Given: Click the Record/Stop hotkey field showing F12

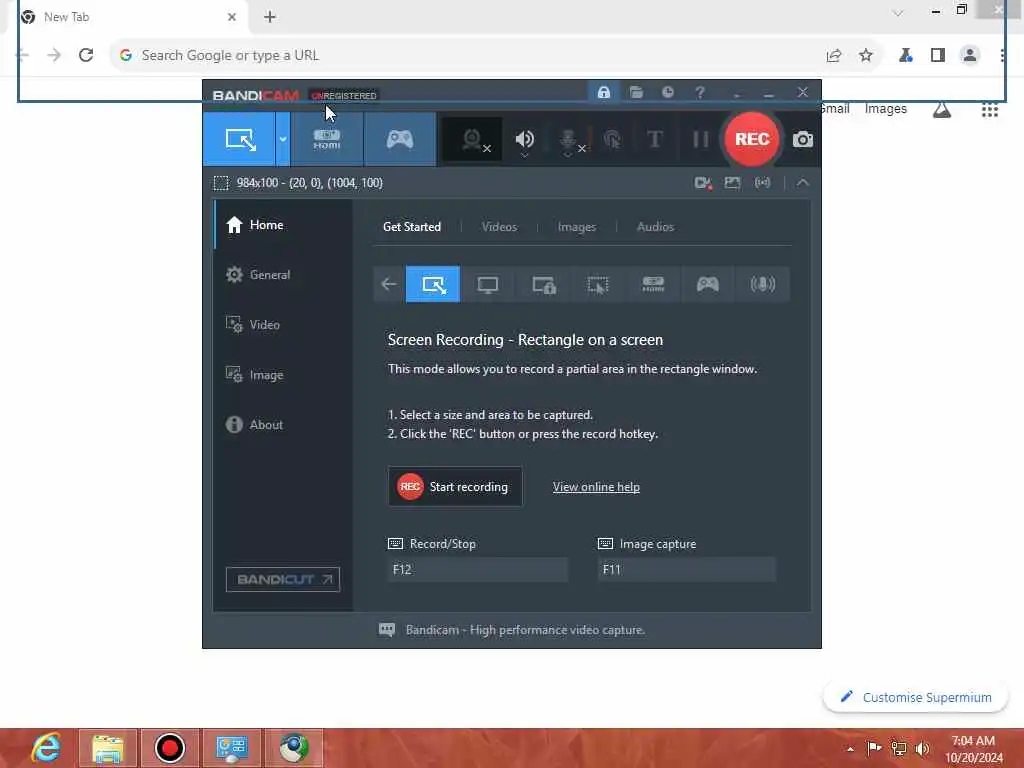Looking at the screenshot, I should tap(477, 569).
